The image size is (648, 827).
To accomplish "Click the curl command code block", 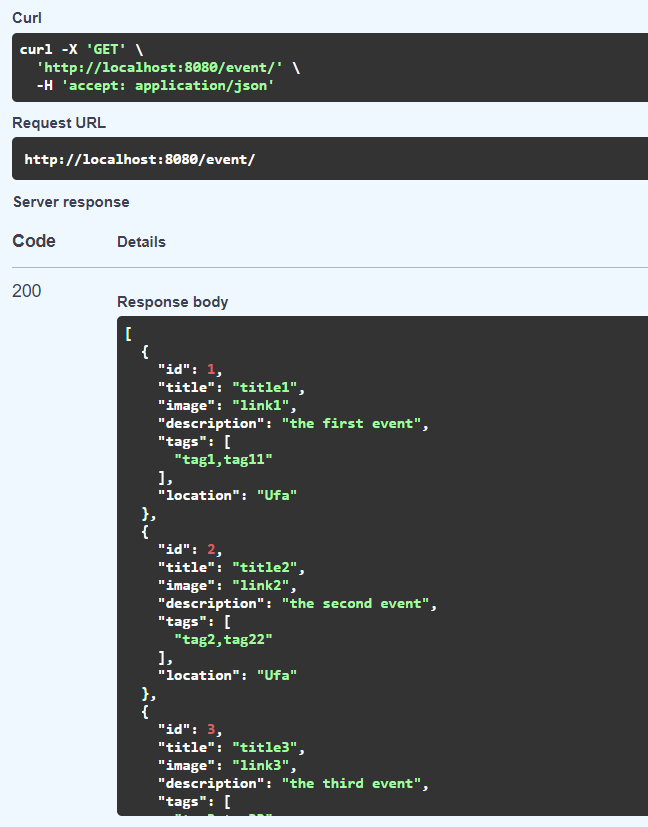I will (x=330, y=68).
